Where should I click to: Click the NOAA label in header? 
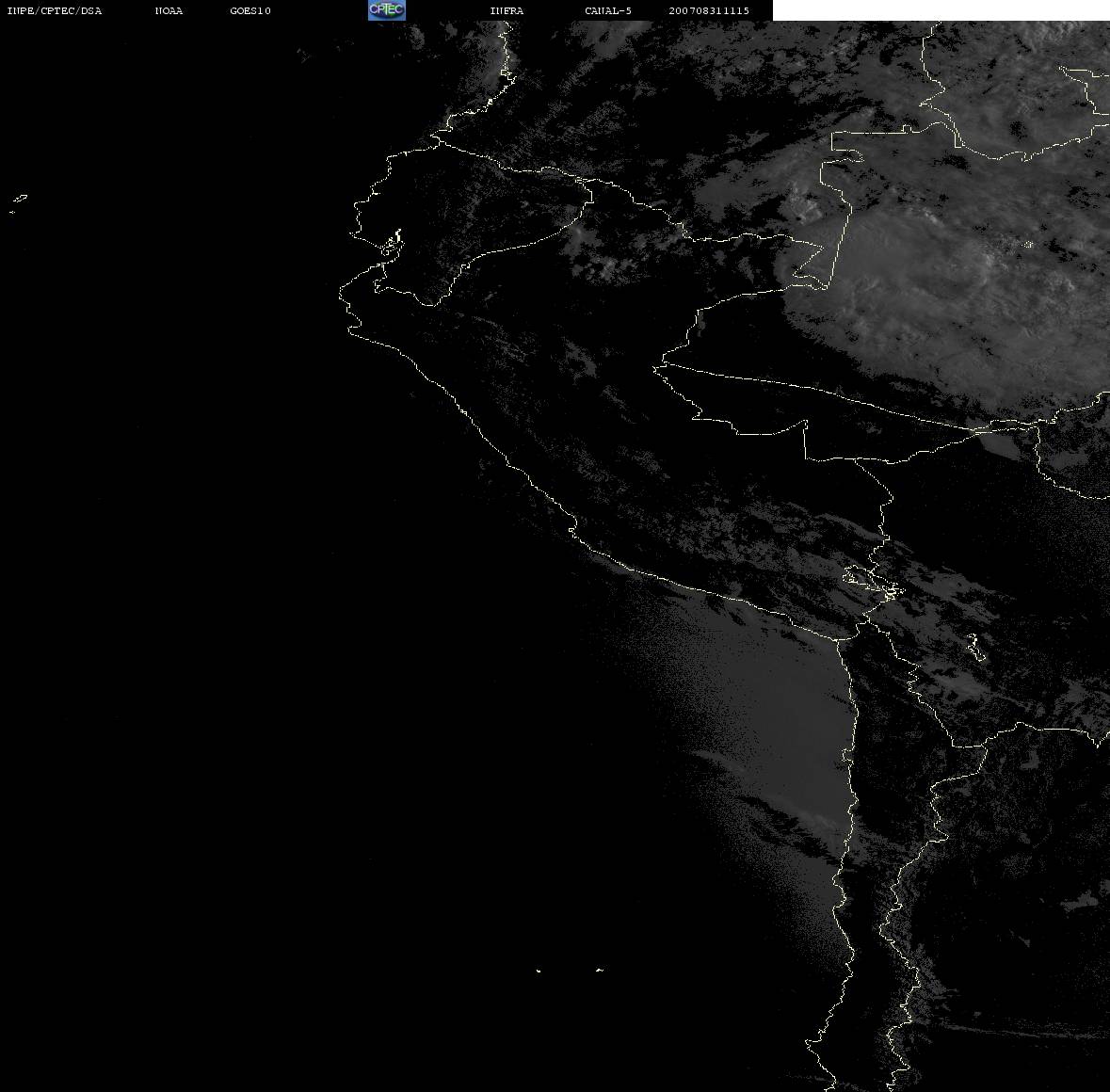coord(169,10)
